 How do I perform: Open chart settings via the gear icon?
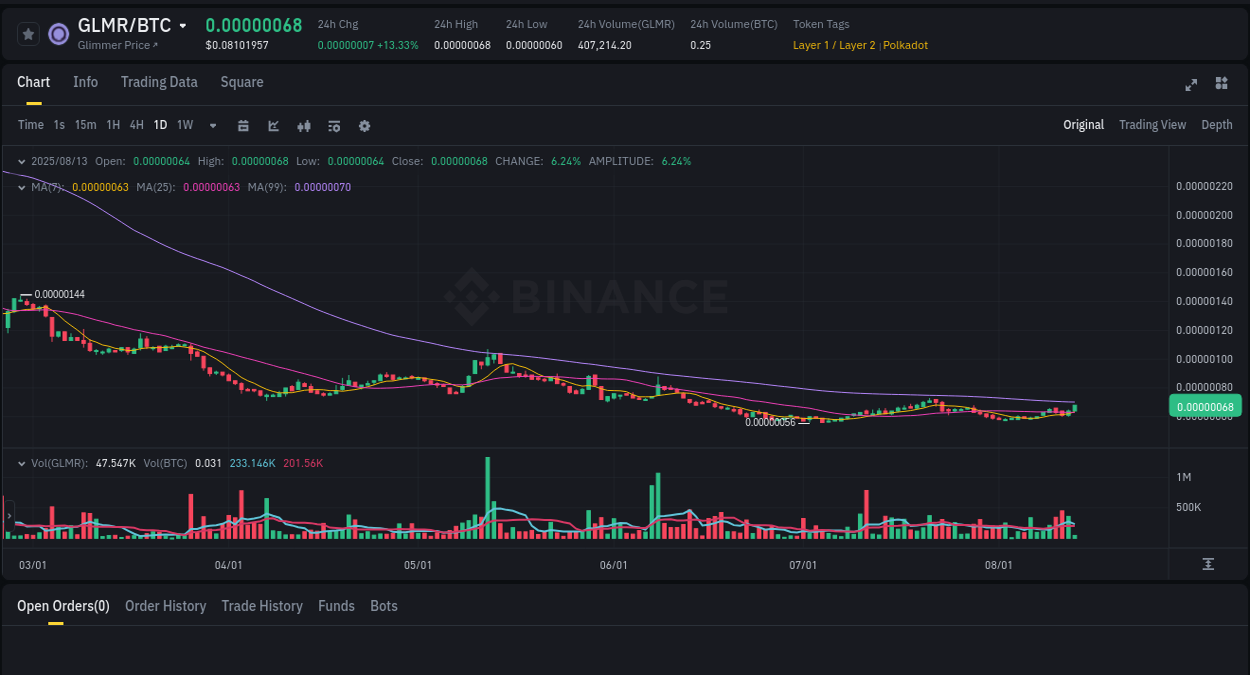point(364,125)
